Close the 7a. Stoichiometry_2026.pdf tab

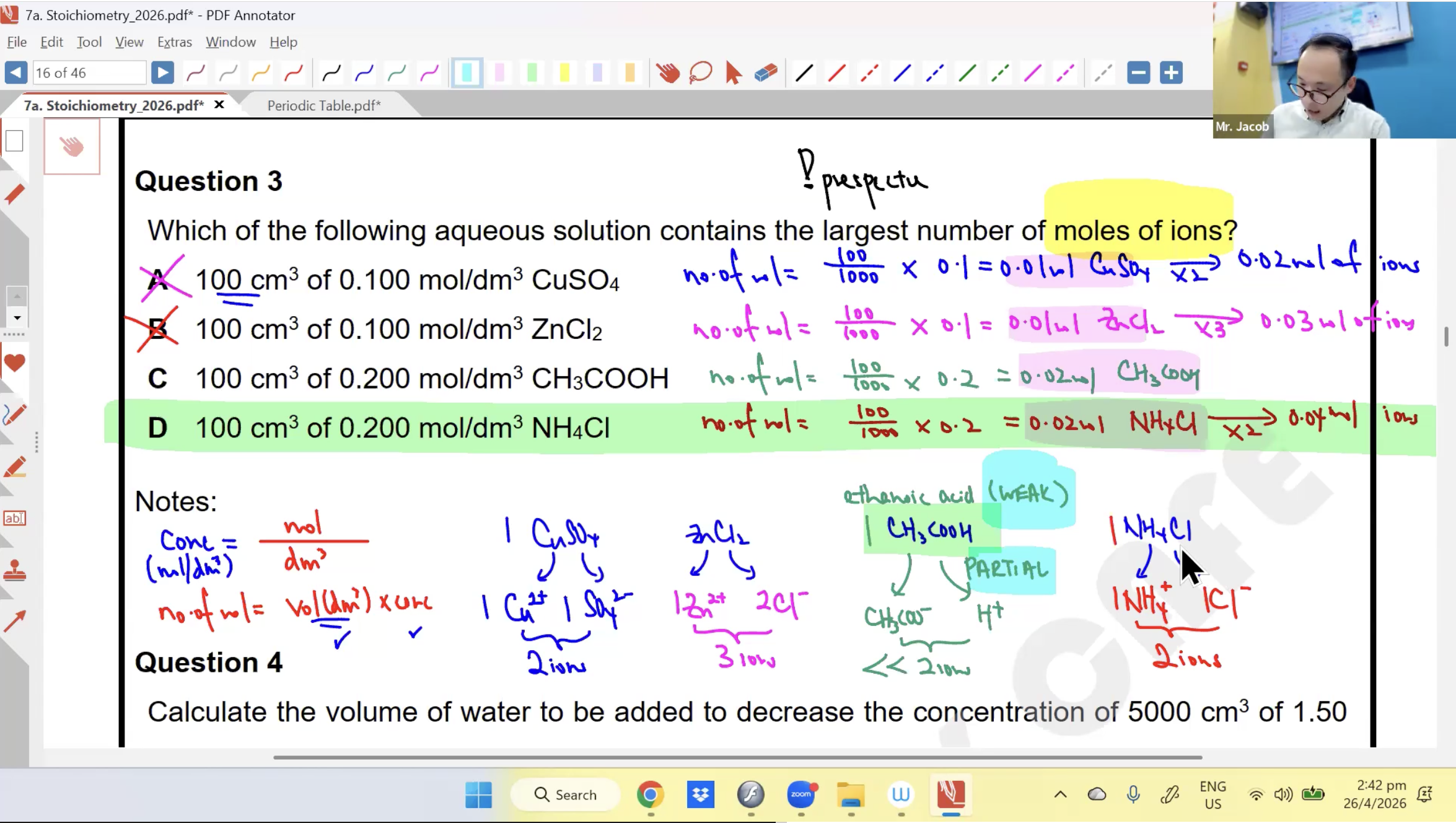[219, 105]
